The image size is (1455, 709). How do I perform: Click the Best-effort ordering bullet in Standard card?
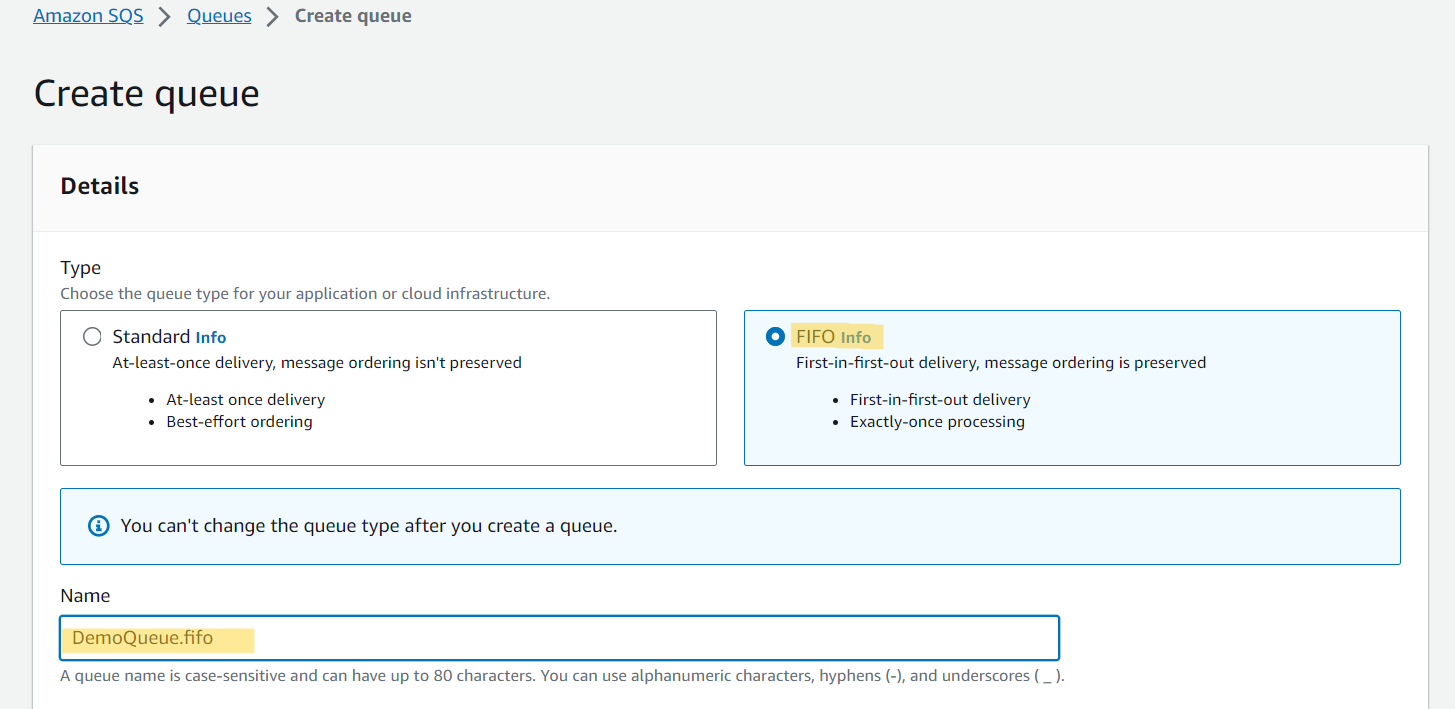point(239,422)
